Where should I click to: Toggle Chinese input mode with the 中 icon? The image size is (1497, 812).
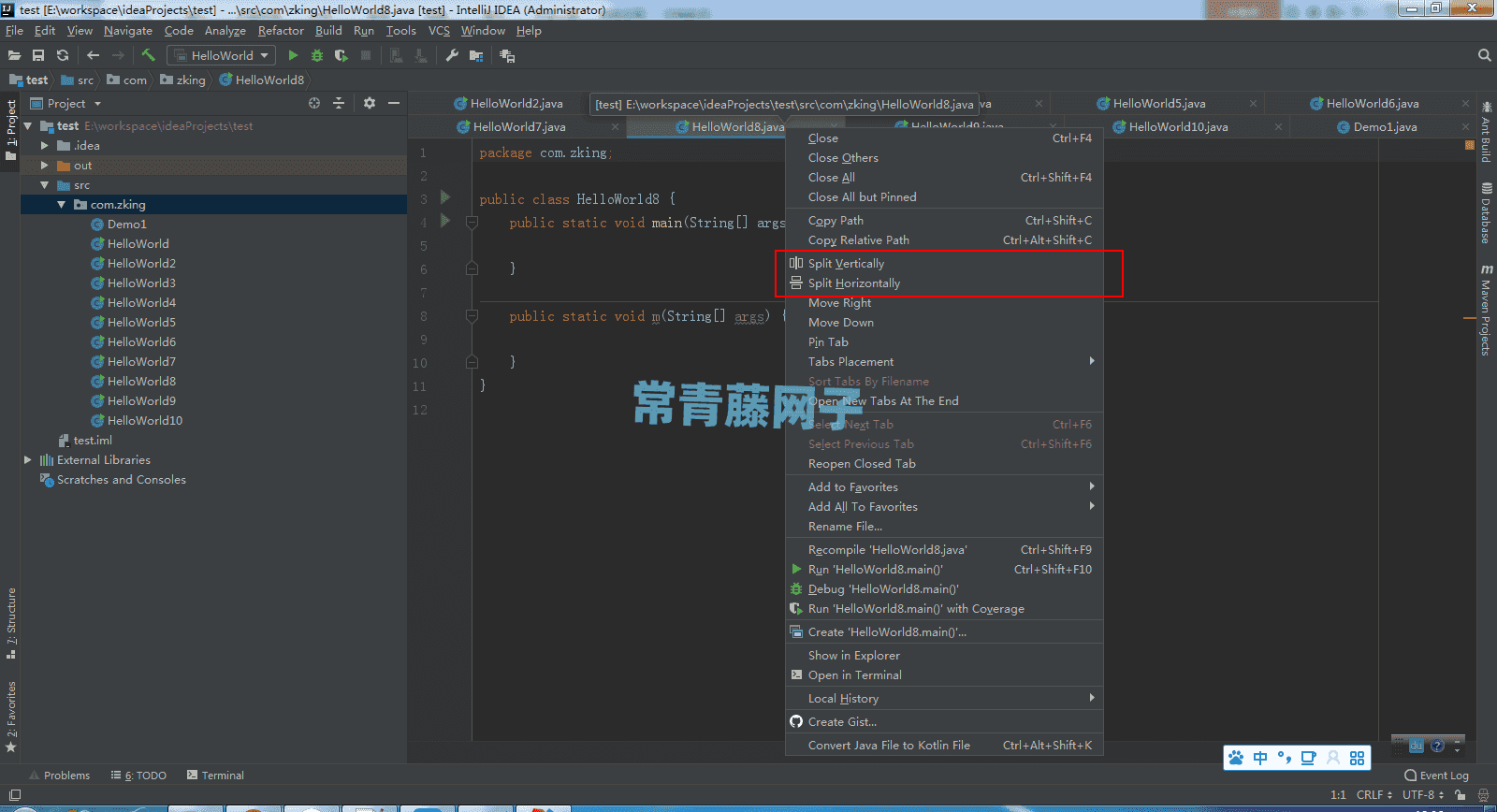tap(1260, 758)
